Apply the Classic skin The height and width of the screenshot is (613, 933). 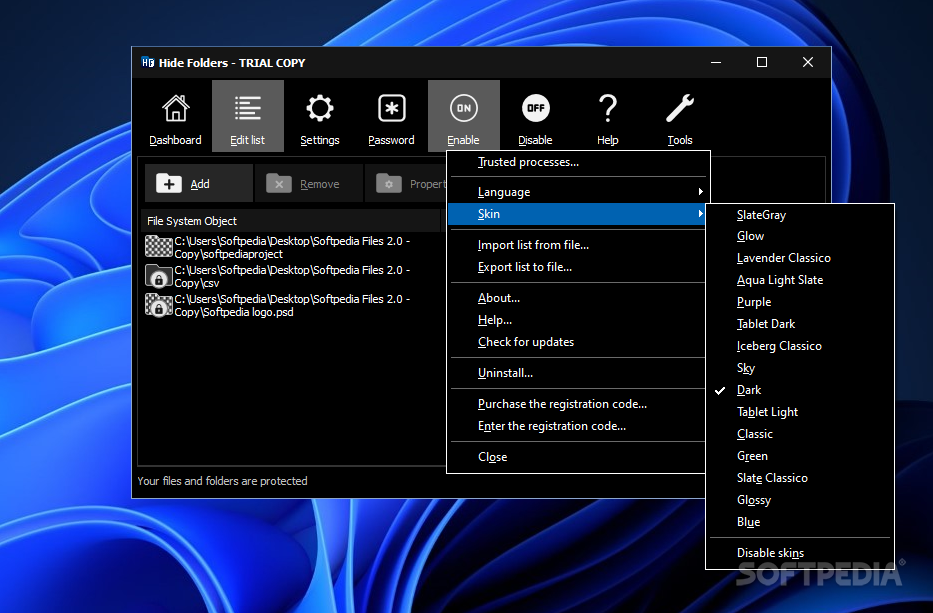point(800,434)
